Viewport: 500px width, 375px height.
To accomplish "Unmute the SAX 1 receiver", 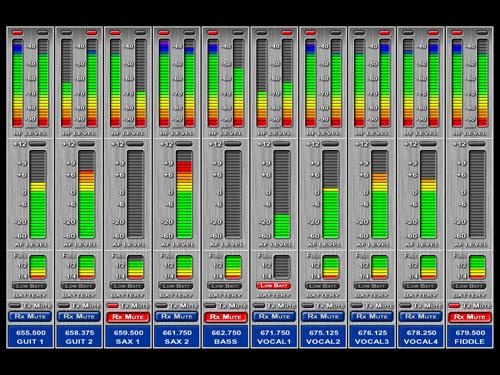I will (128, 317).
